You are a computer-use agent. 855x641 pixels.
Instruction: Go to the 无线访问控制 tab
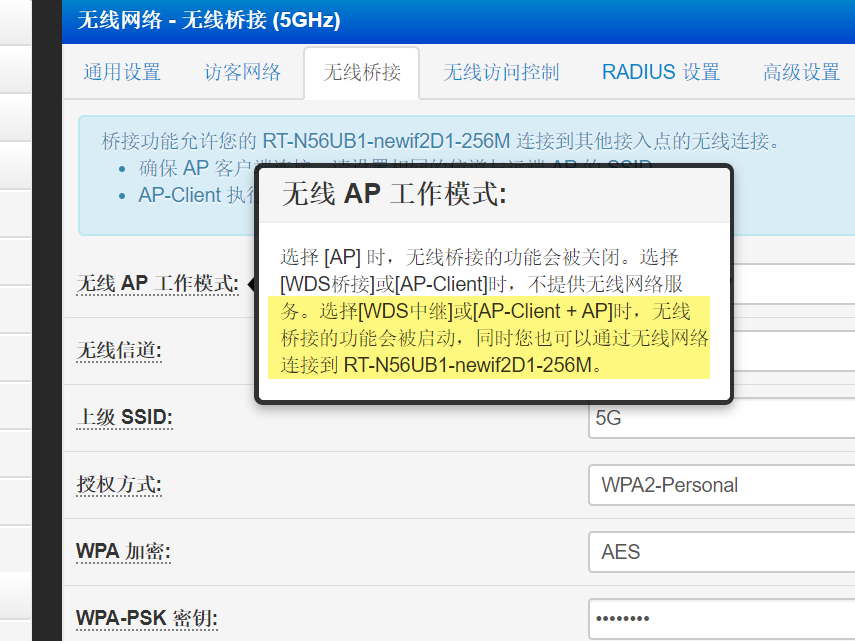(x=501, y=72)
